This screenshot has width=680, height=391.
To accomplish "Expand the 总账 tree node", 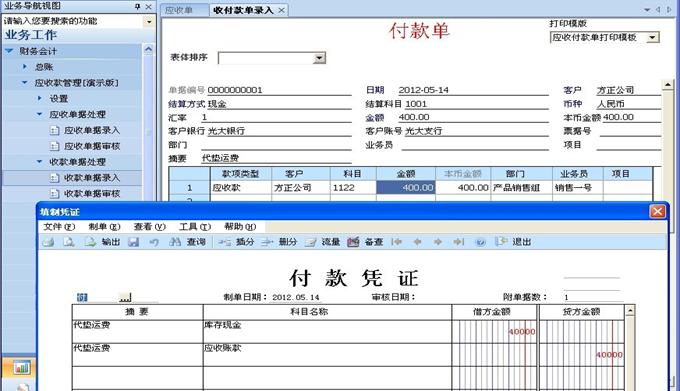I will click(25, 67).
